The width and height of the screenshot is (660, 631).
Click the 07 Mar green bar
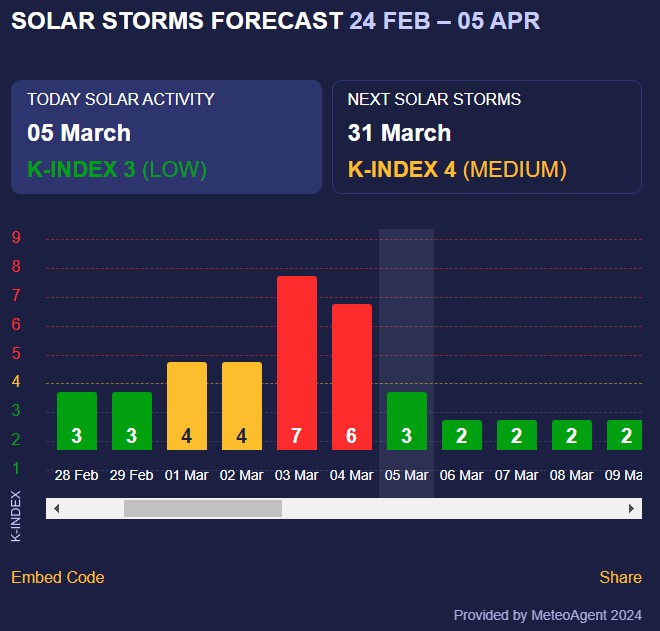[x=517, y=435]
